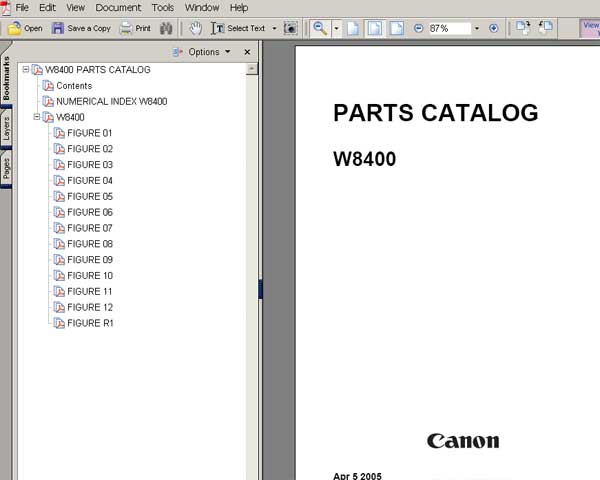Click the zoom in plus button

point(494,28)
